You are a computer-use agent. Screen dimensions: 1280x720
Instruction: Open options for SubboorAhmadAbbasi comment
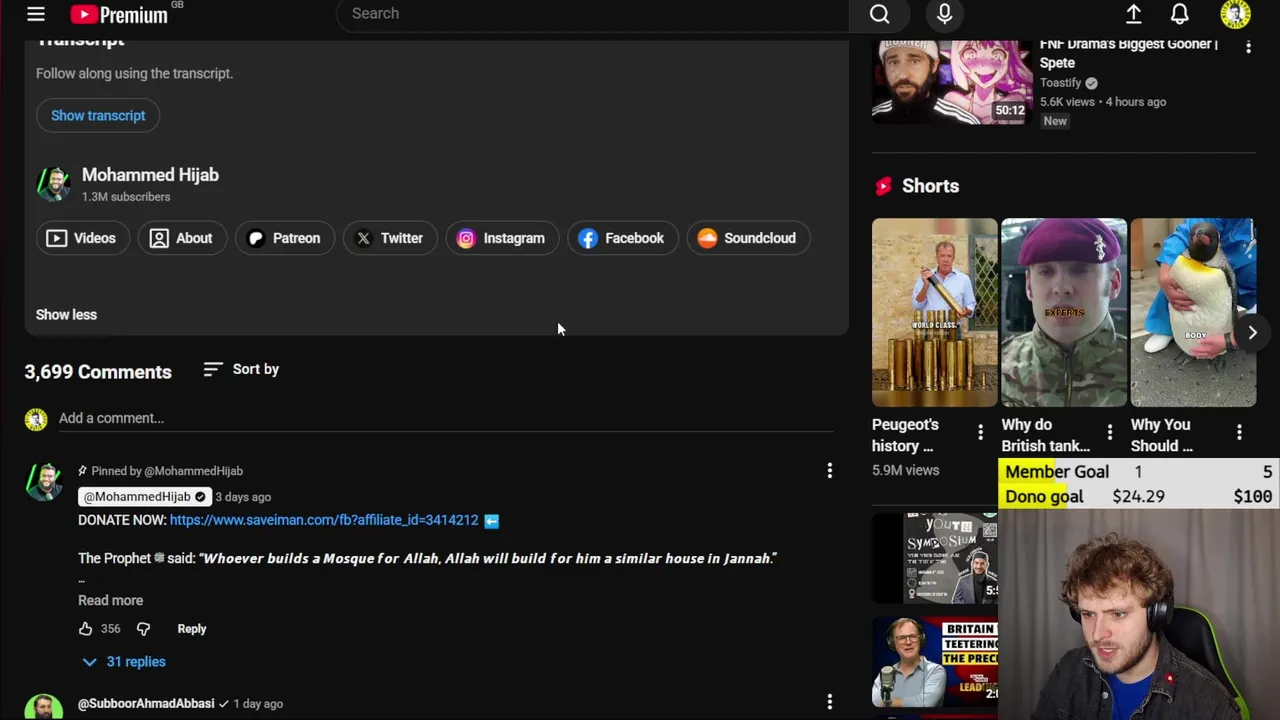pos(829,703)
